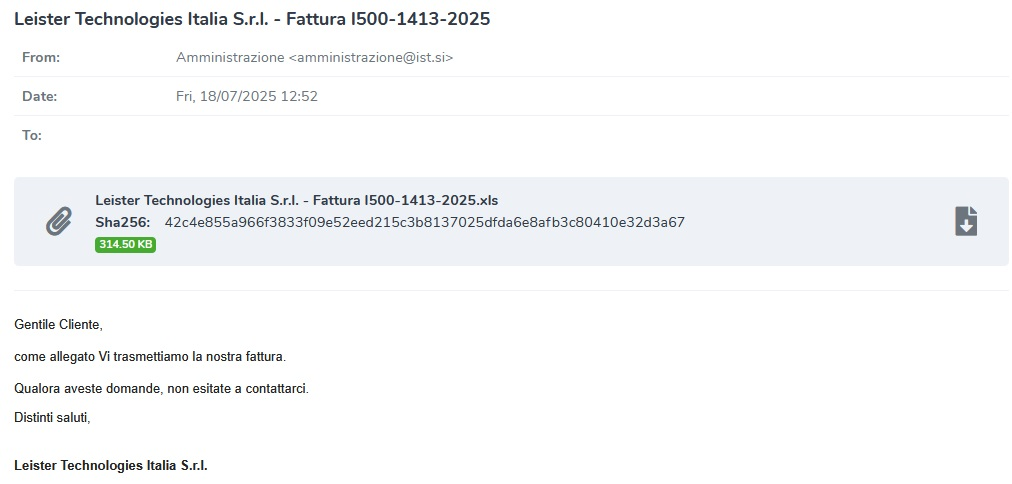The width and height of the screenshot is (1012, 484).
Task: Click the Gentile Cliente greeting line
Action: click(59, 325)
